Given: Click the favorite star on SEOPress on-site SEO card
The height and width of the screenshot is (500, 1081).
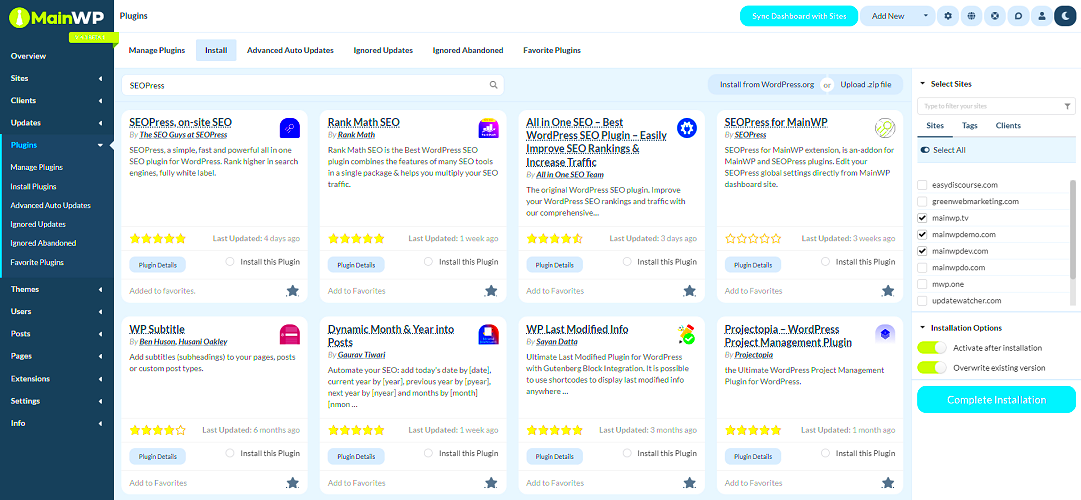Looking at the screenshot, I should 292,291.
